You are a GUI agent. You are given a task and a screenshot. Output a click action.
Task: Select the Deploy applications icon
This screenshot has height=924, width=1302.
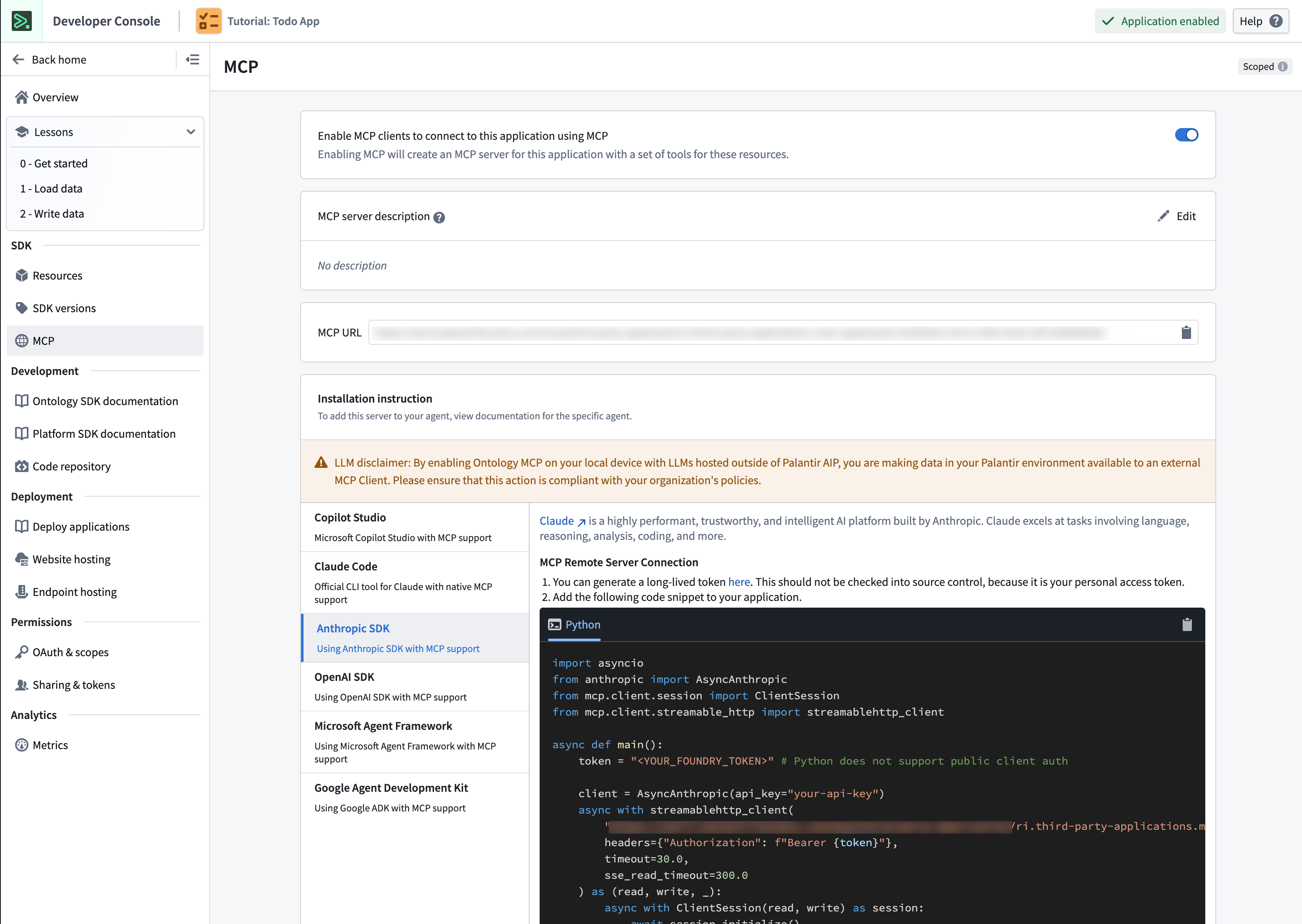click(22, 526)
